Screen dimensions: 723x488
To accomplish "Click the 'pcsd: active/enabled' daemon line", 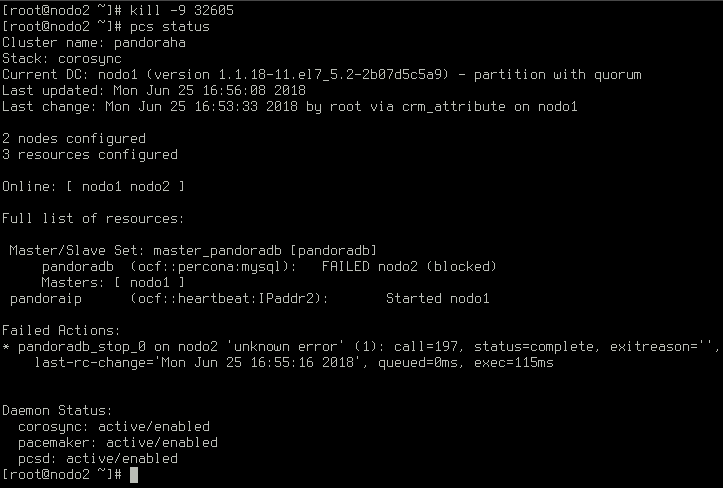I will point(98,459).
